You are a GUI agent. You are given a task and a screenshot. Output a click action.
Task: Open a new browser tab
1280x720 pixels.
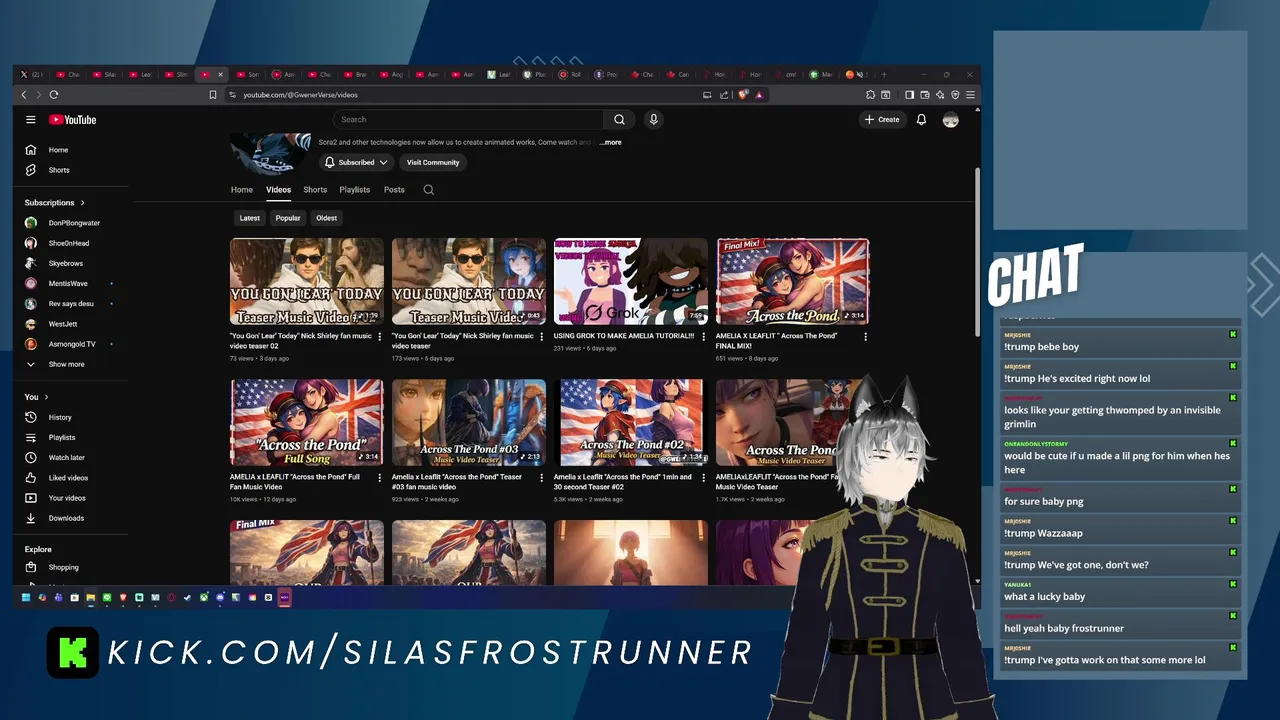coord(883,74)
